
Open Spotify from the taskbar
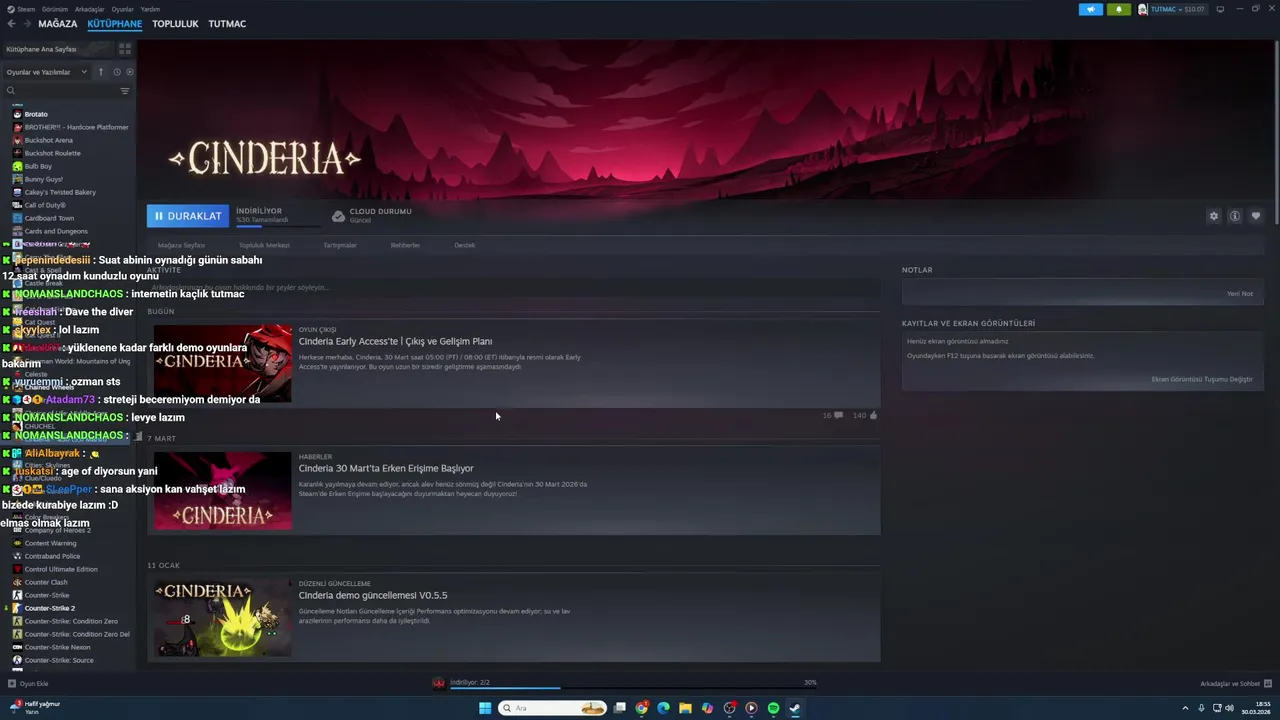[x=773, y=708]
